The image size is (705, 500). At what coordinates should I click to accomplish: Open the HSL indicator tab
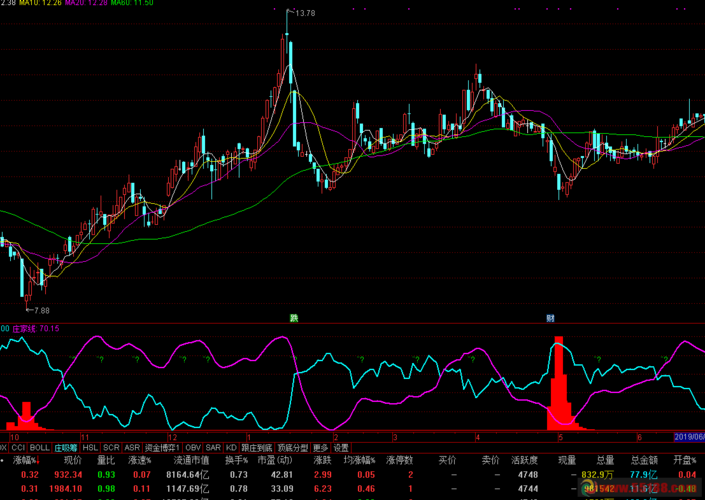90,448
